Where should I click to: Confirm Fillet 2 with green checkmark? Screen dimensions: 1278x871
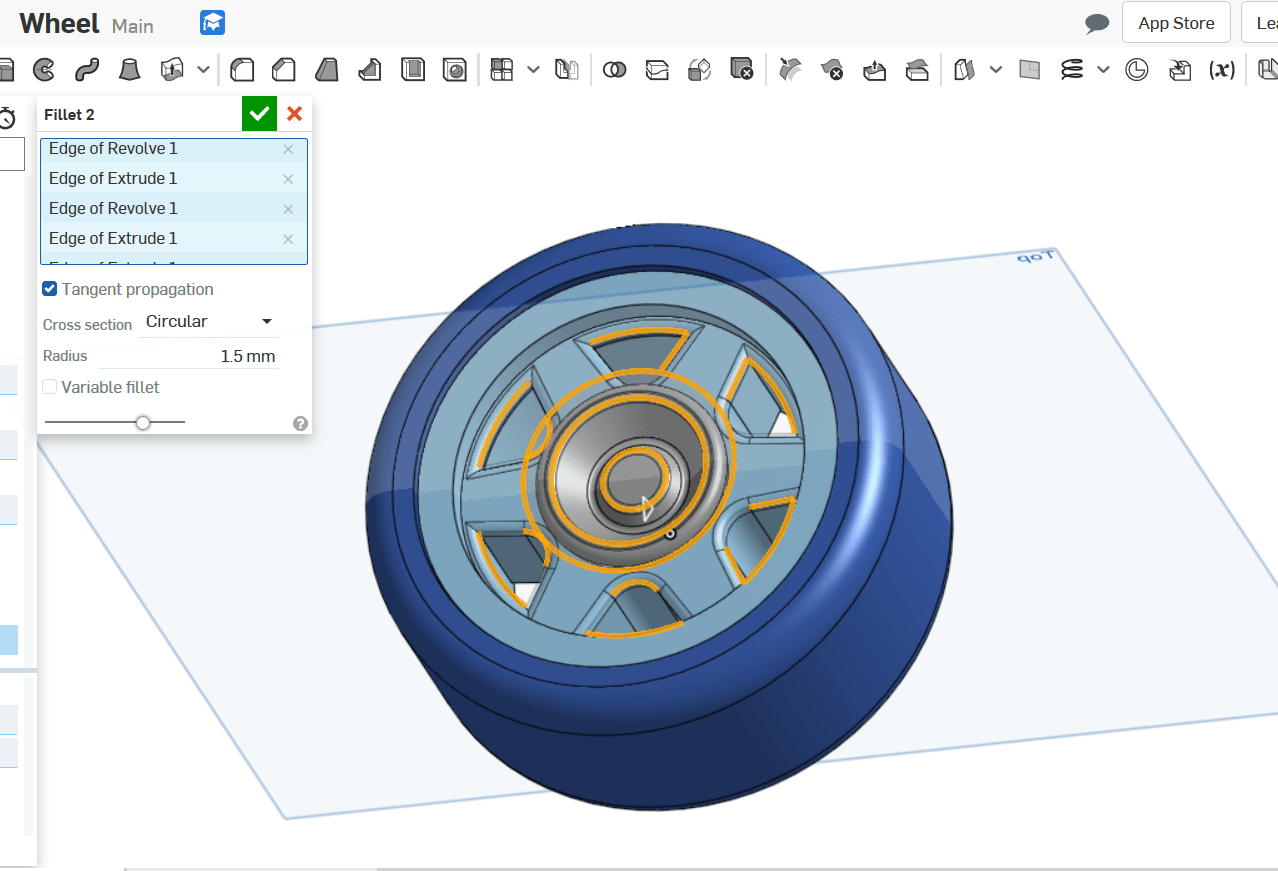point(259,114)
